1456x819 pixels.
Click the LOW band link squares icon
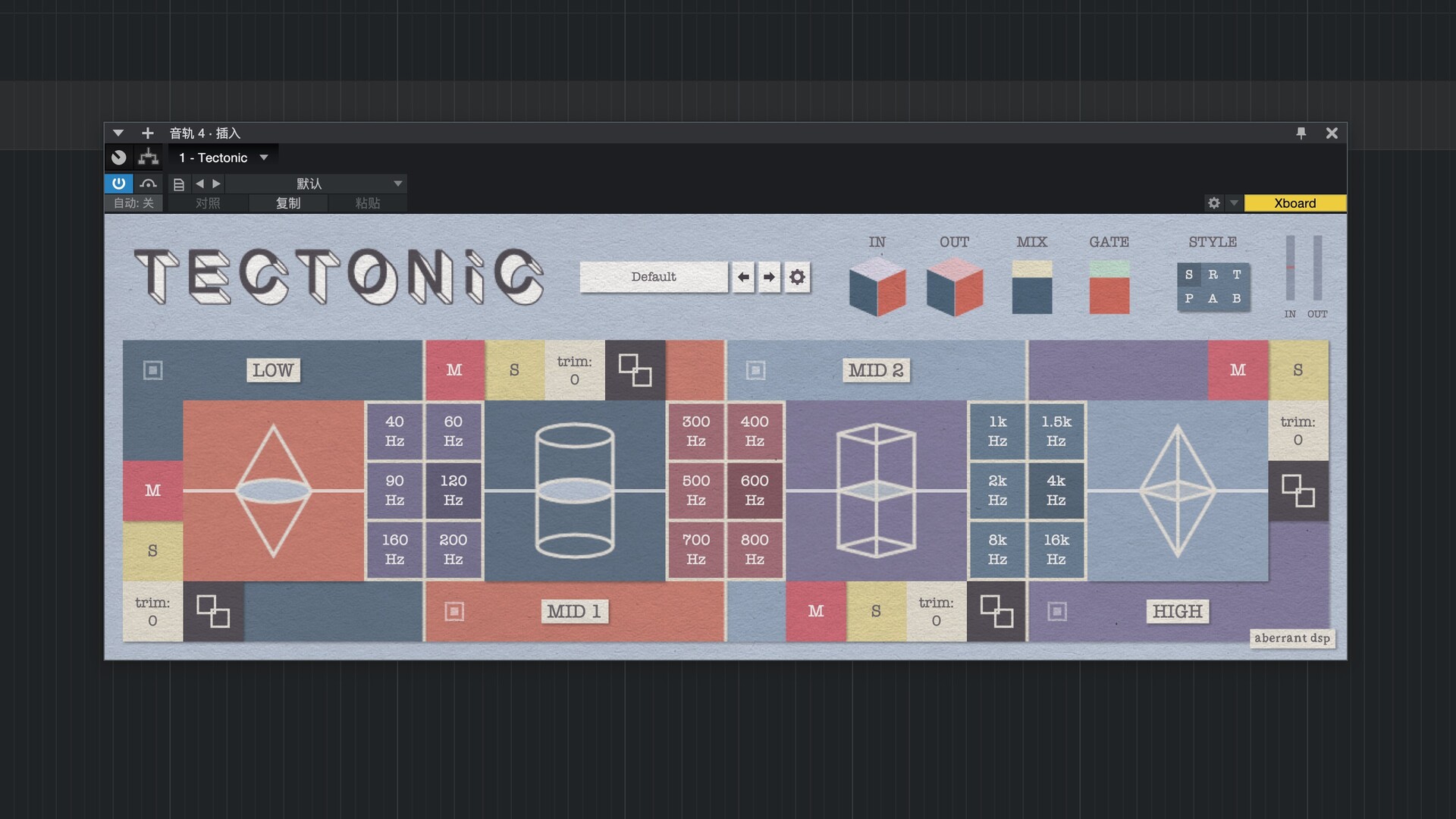(x=213, y=611)
